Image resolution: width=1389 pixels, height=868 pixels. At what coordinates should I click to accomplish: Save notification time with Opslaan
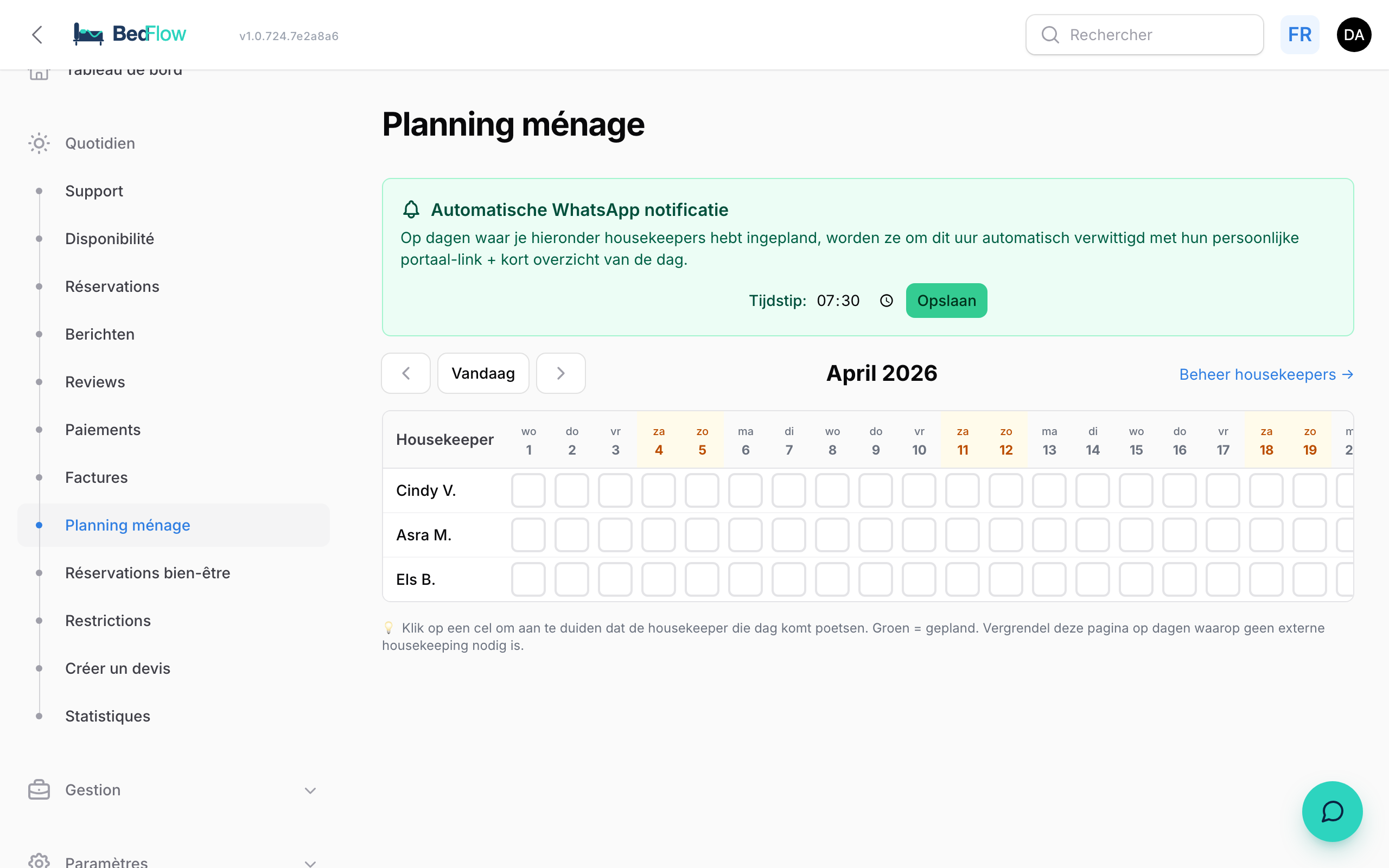coord(946,301)
